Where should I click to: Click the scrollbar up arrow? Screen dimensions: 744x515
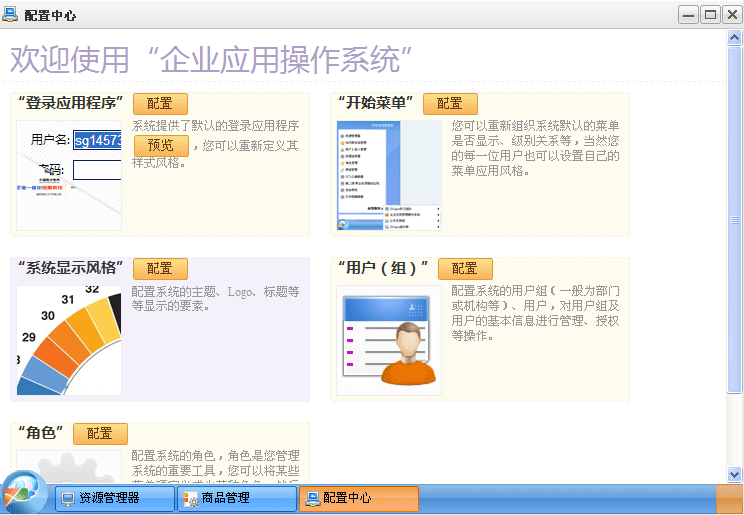pos(735,38)
